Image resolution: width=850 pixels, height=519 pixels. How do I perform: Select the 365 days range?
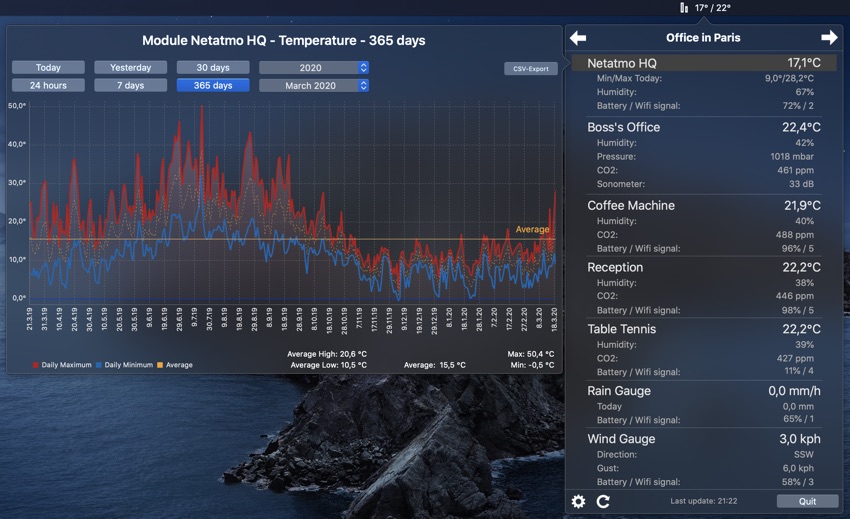click(x=213, y=86)
